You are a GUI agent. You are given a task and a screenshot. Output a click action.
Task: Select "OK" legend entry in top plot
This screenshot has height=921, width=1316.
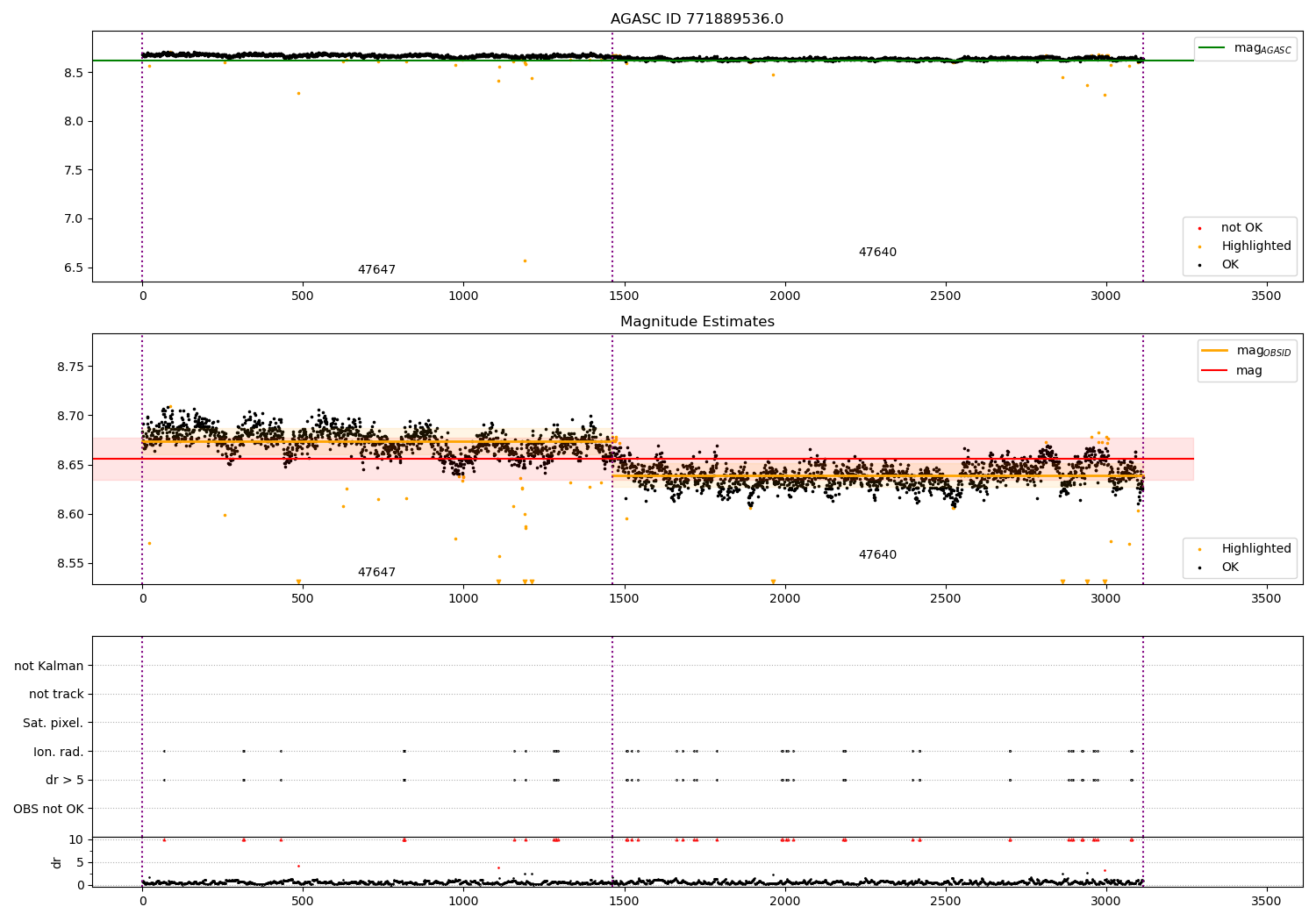click(1230, 265)
